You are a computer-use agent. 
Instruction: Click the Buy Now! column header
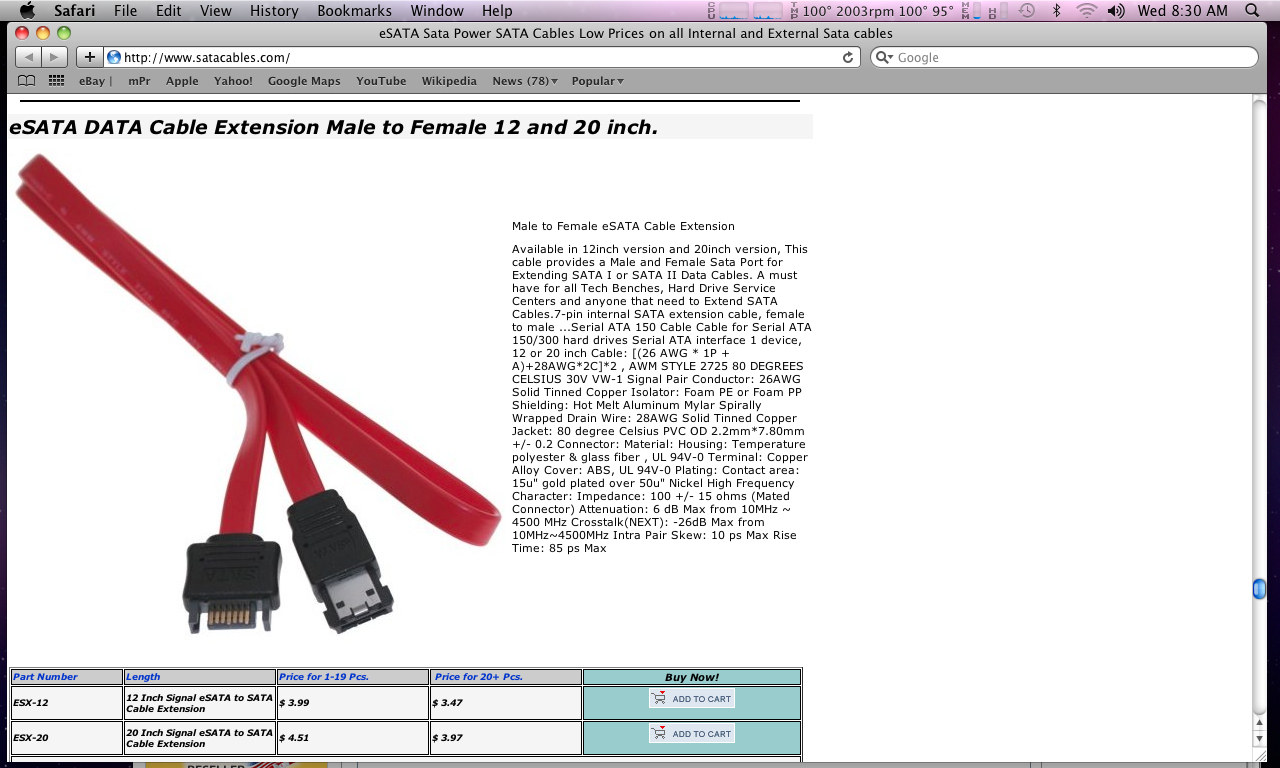point(691,677)
